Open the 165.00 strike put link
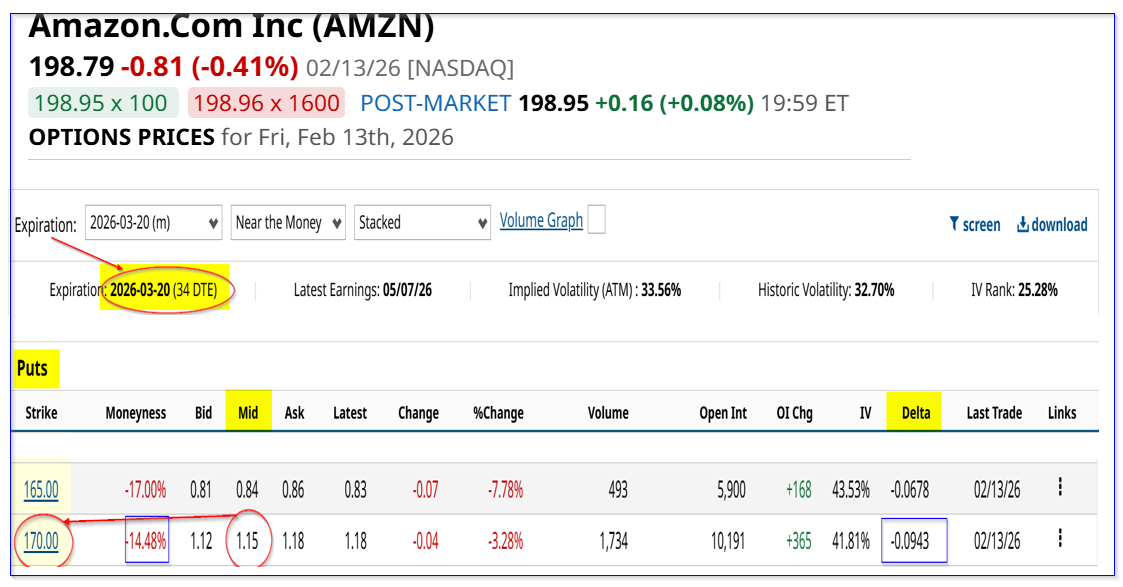1123x587 pixels. pos(42,490)
